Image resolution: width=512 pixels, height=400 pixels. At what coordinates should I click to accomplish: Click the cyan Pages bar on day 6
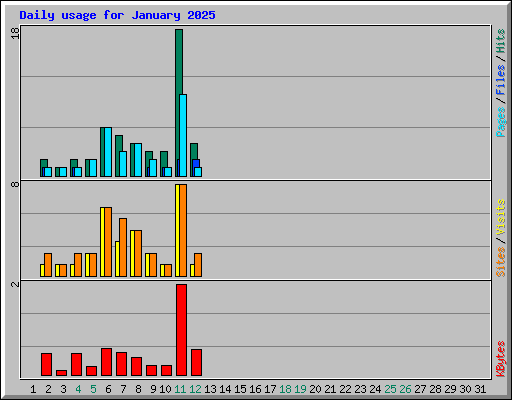(108, 152)
